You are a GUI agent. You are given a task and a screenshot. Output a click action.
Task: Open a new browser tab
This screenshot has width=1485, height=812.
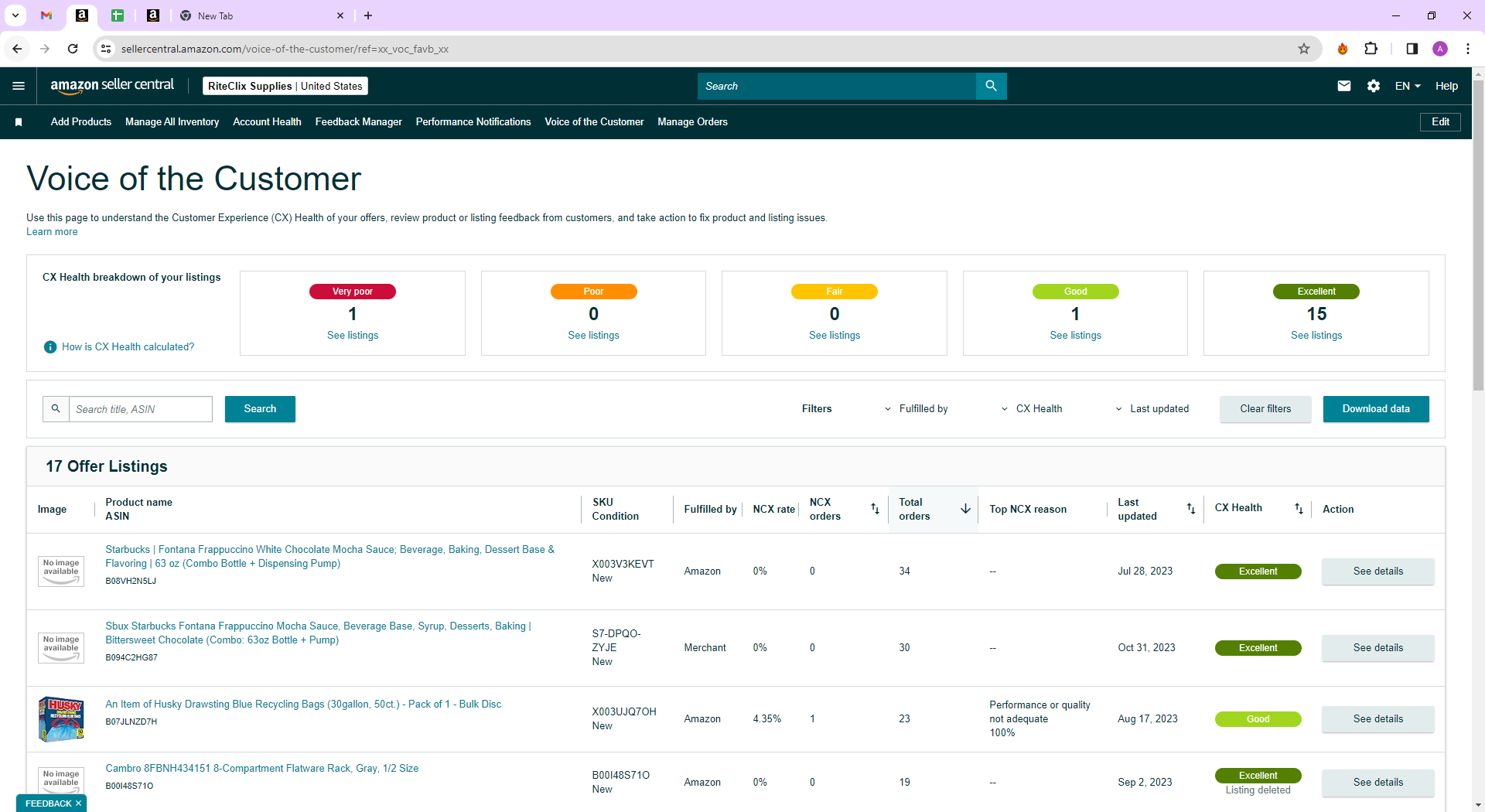[368, 15]
